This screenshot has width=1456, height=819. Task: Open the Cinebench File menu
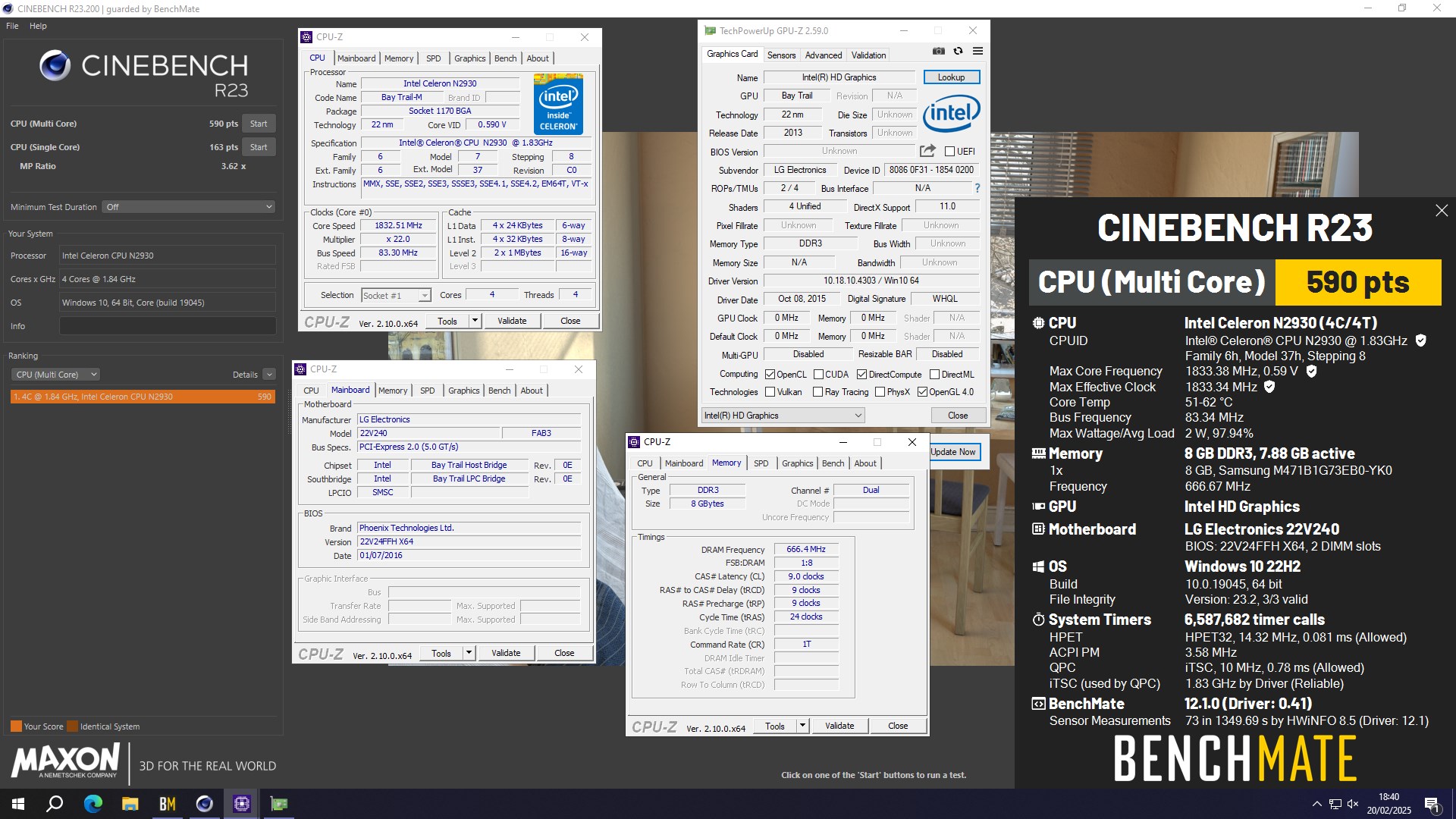point(12,26)
